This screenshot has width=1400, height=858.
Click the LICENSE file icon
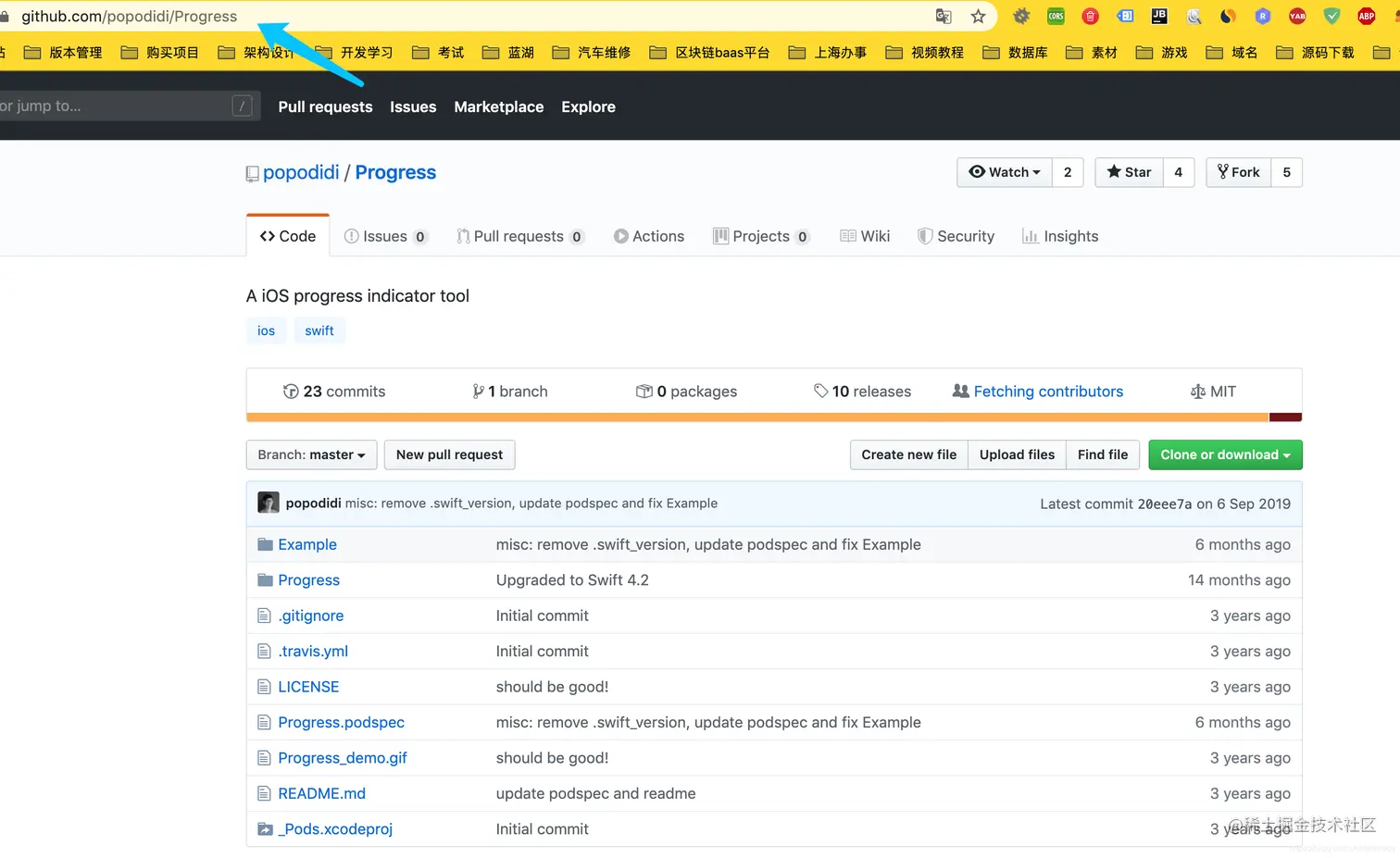coord(264,687)
